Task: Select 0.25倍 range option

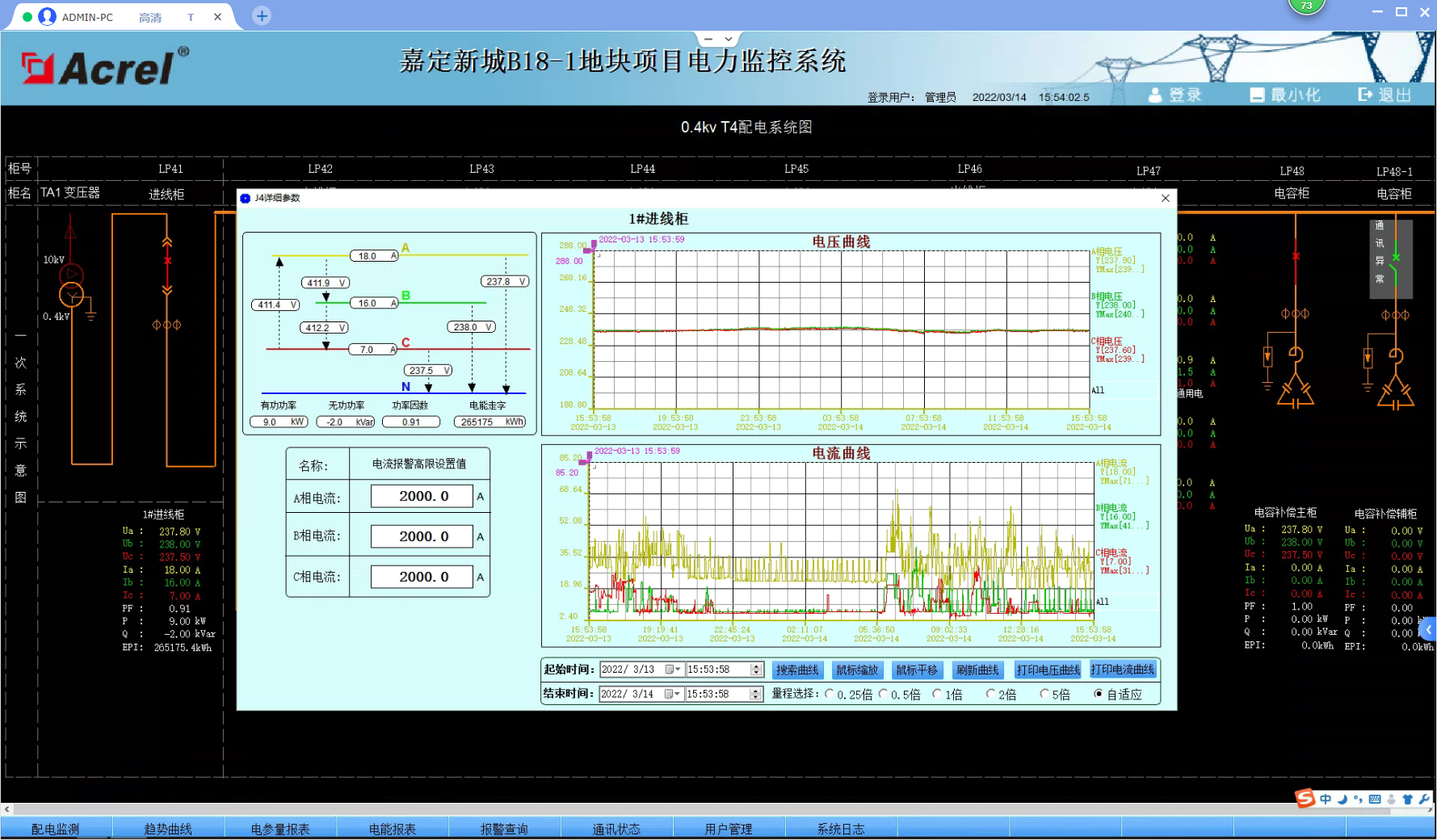Action: [830, 694]
